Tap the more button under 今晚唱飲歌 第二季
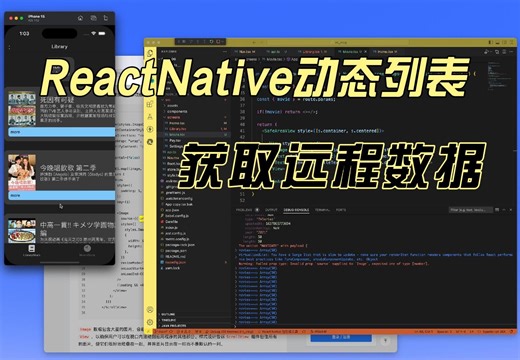Image resolution: width=520 pixels, height=360 pixels. pos(61,196)
